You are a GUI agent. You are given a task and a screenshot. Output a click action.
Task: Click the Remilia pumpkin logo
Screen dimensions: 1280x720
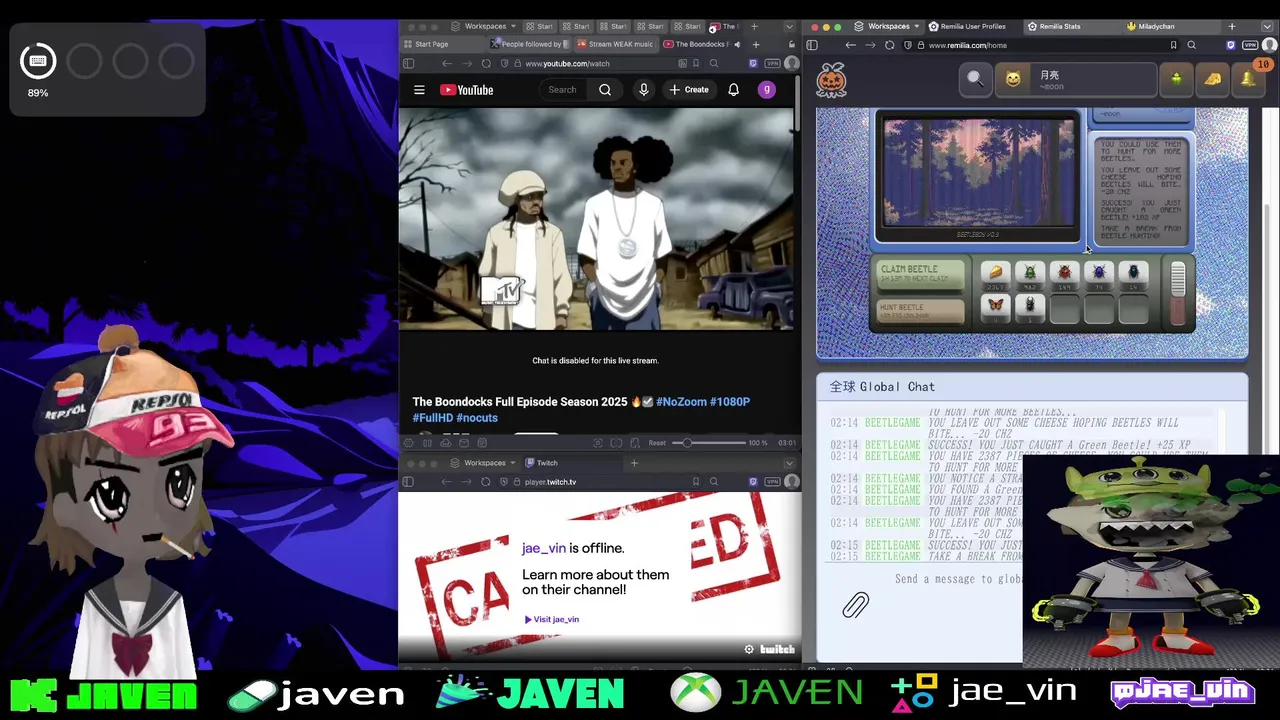832,79
